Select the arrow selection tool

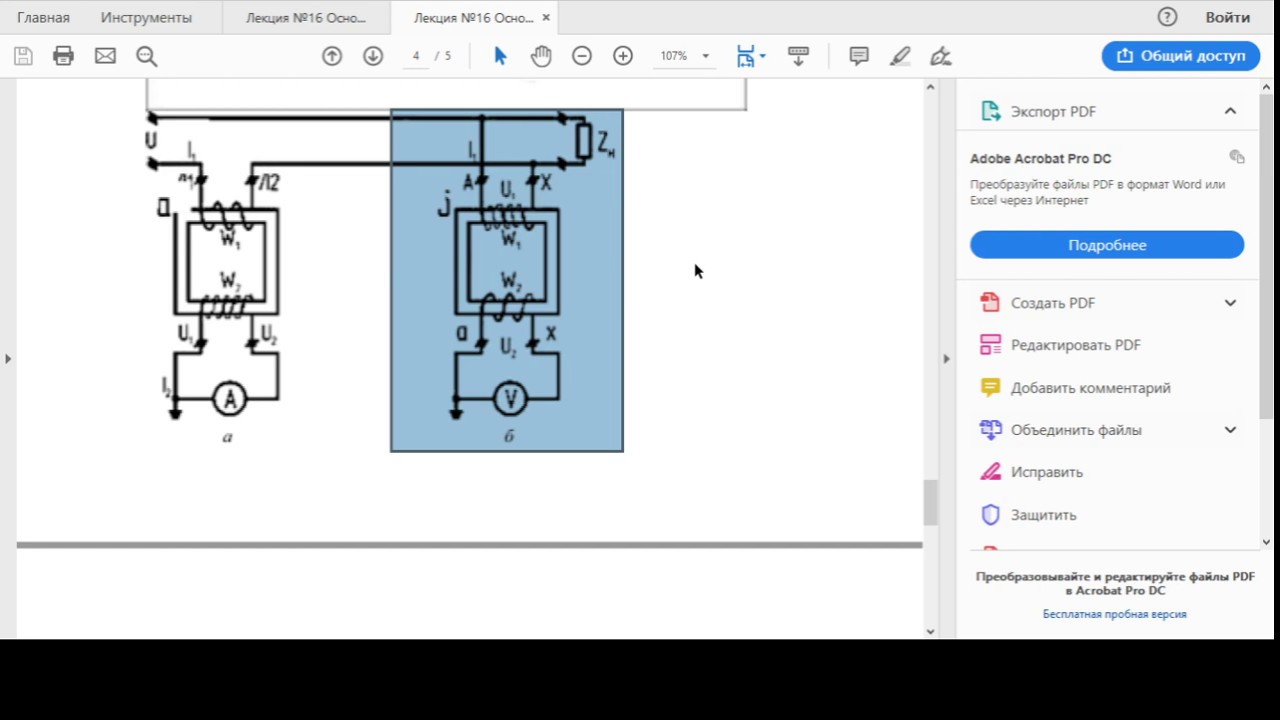[x=500, y=56]
